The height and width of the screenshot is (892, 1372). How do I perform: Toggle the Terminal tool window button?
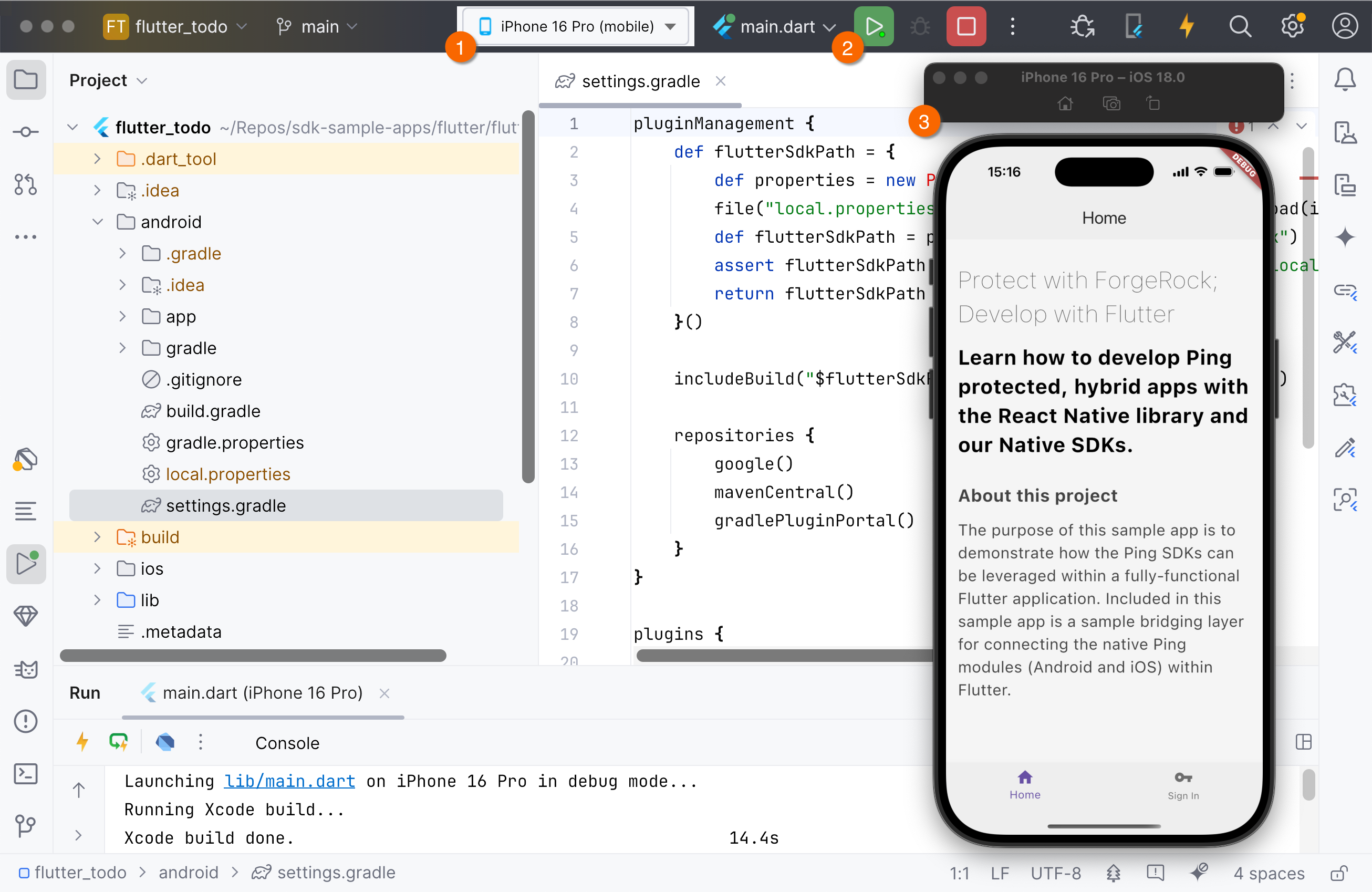click(x=25, y=773)
